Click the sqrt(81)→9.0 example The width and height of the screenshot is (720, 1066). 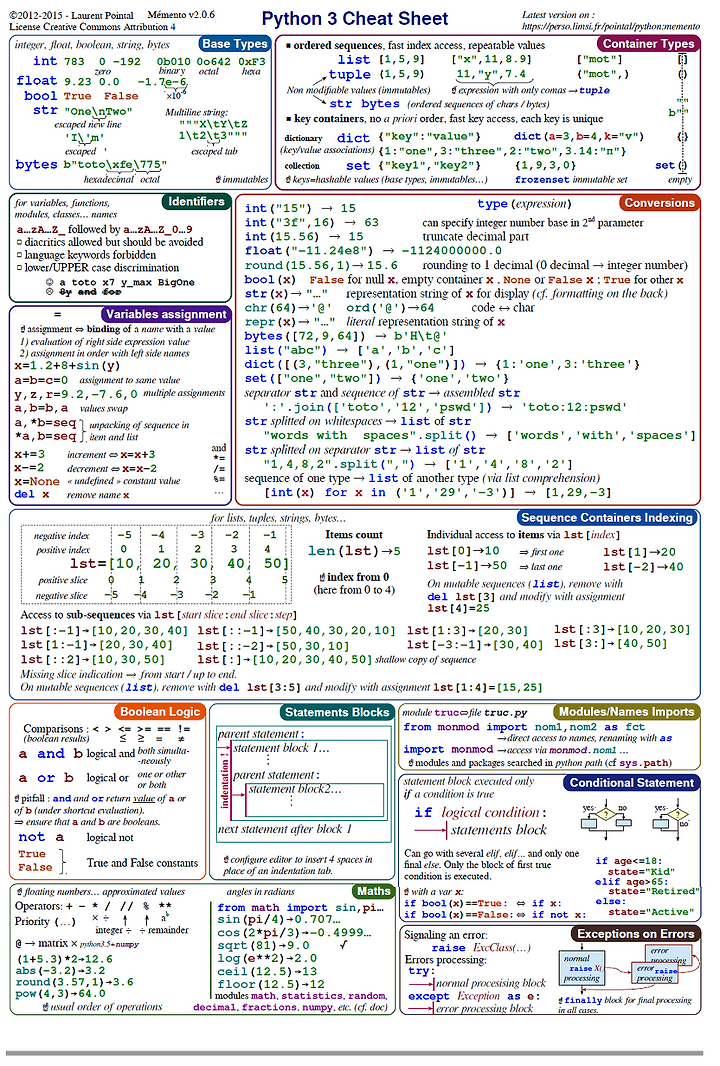[x=263, y=946]
